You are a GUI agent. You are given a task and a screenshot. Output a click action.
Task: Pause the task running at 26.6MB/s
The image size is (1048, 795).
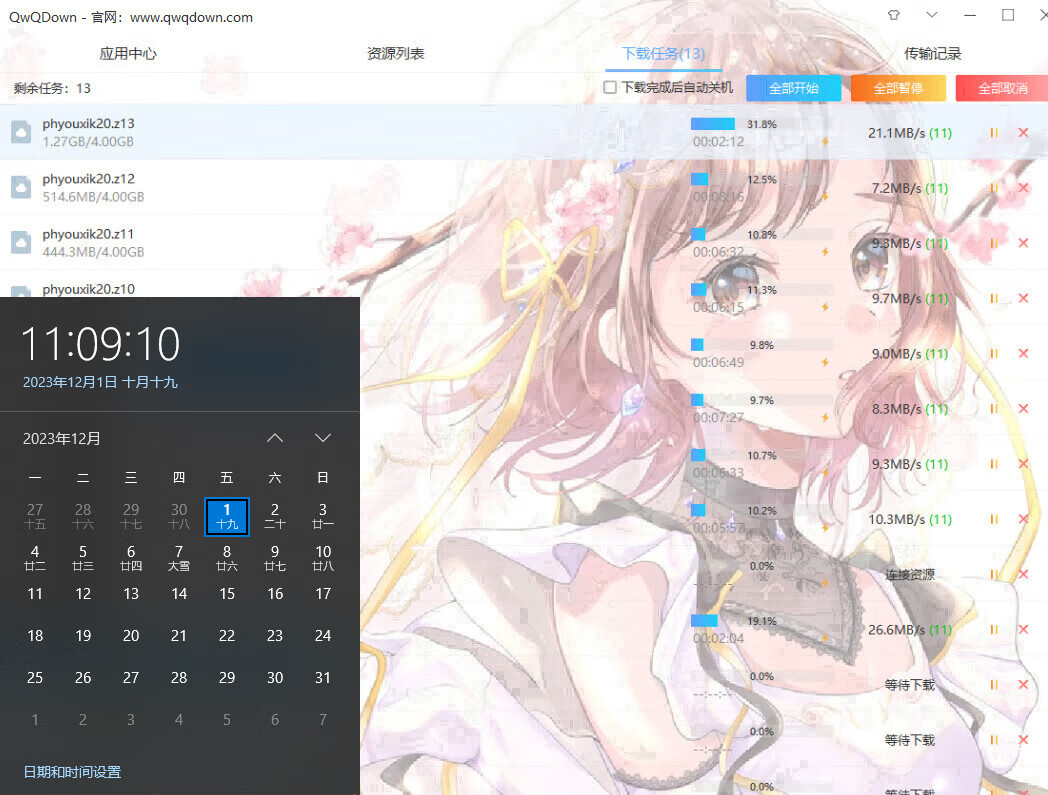994,629
